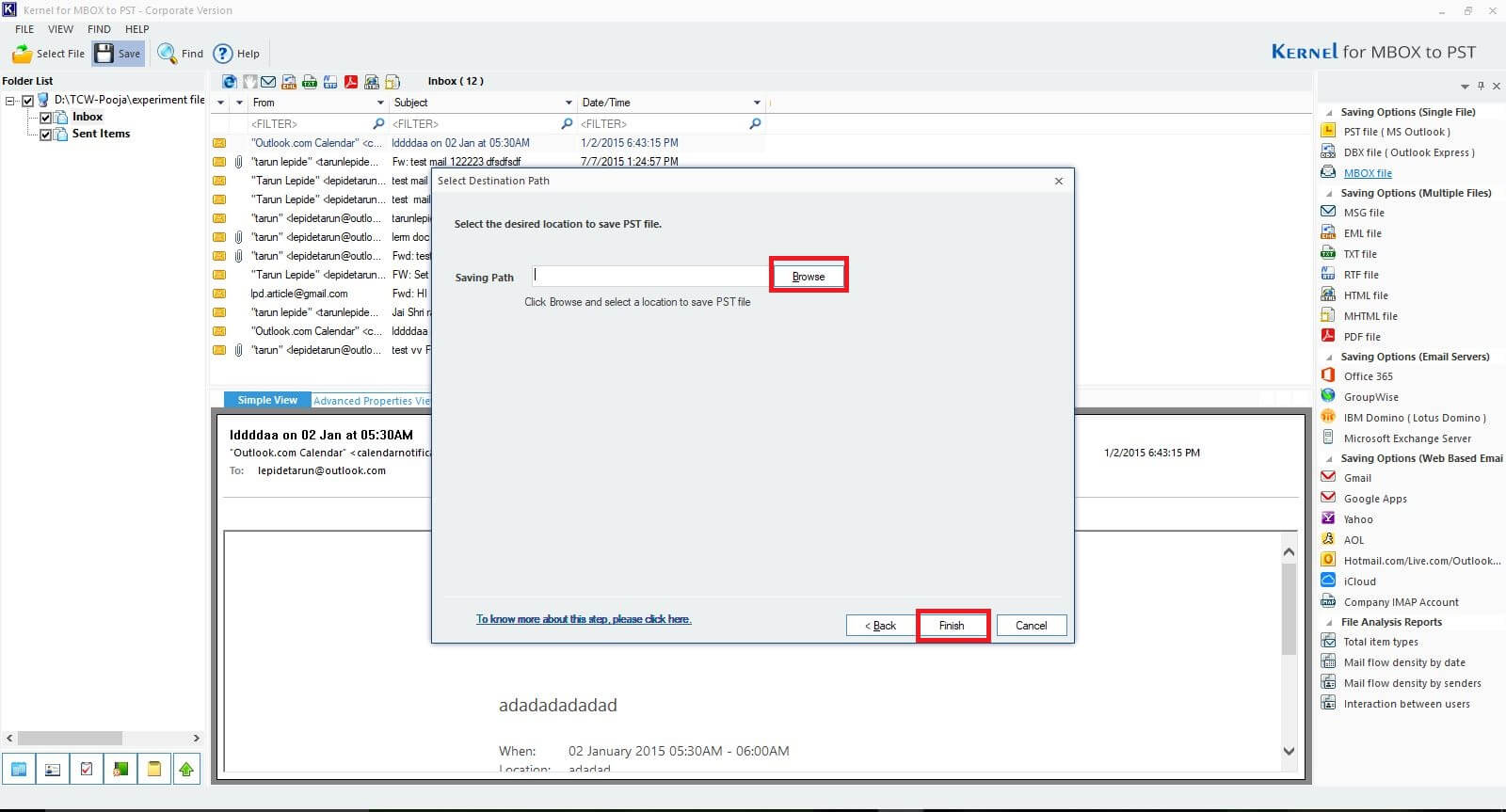Collapse Saving Options (Multiple Files) section
Image resolution: width=1506 pixels, height=812 pixels.
(x=1329, y=193)
